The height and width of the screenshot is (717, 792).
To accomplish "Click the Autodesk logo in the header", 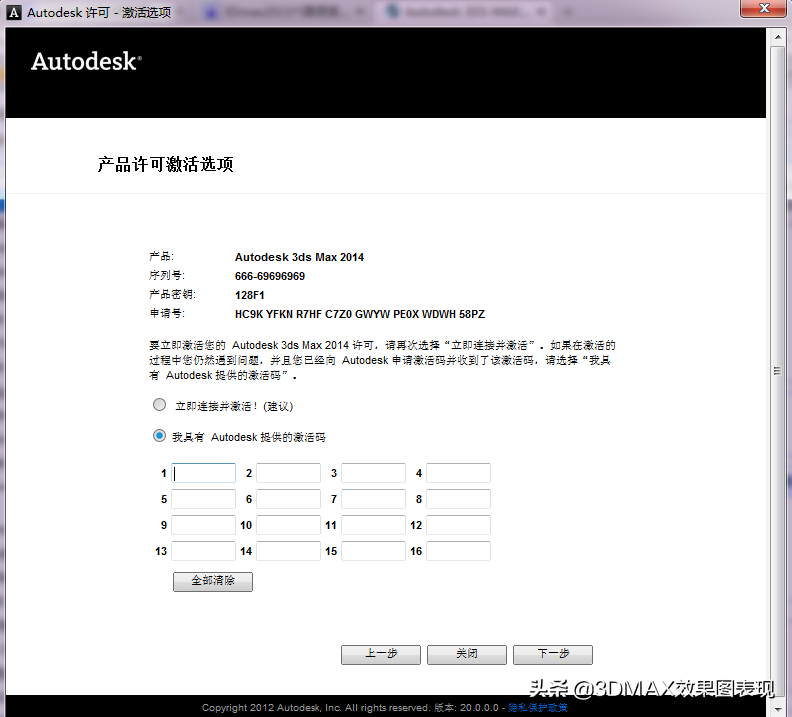I will 86,62.
